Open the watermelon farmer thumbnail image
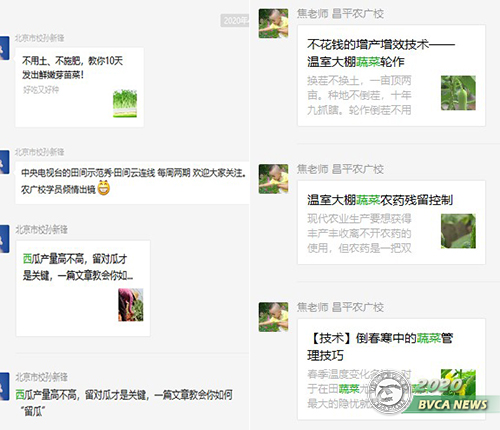 (x=131, y=305)
